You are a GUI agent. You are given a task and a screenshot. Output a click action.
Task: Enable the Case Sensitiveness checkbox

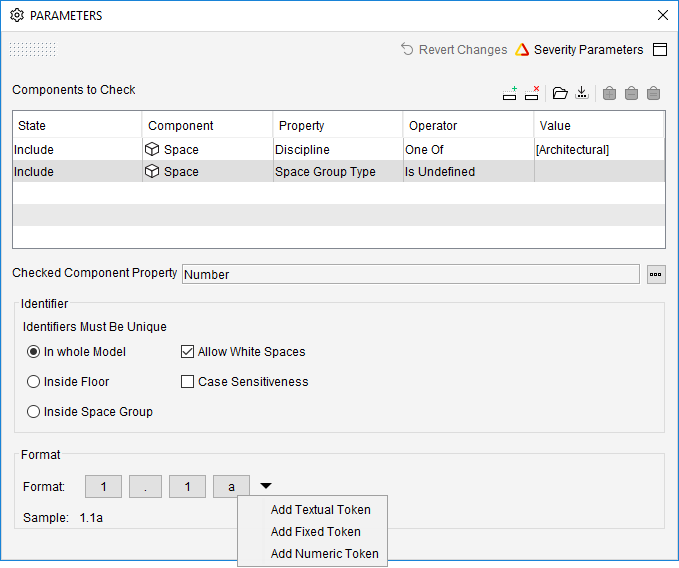(x=187, y=382)
